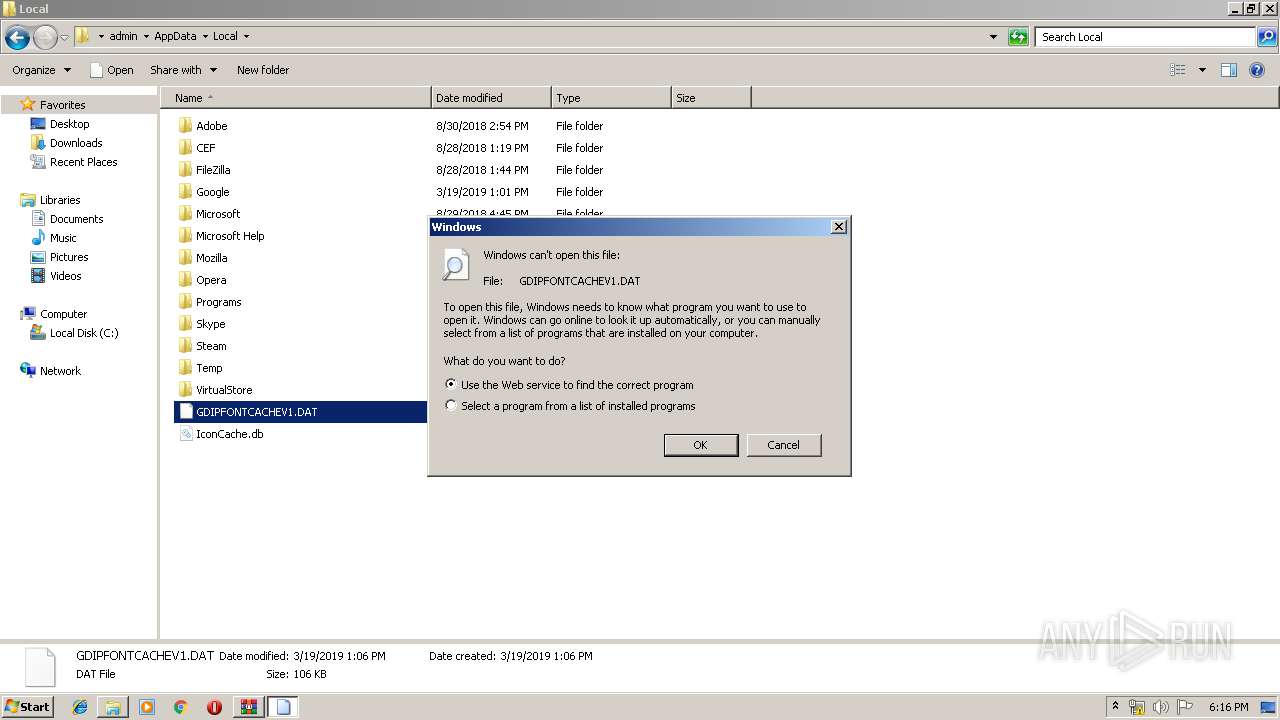Expand the Local breadcrumb arrow

[x=246, y=37]
